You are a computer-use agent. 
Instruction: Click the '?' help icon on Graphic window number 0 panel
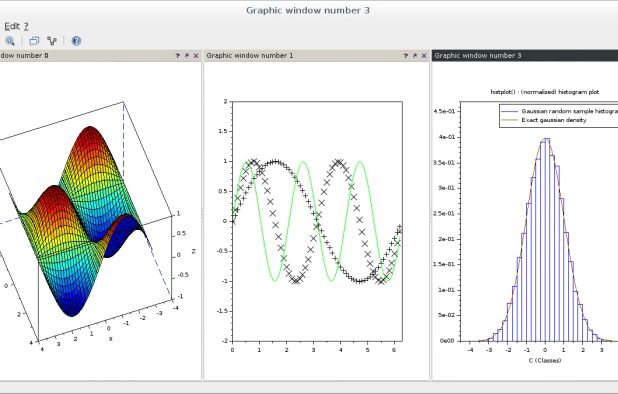(x=177, y=56)
